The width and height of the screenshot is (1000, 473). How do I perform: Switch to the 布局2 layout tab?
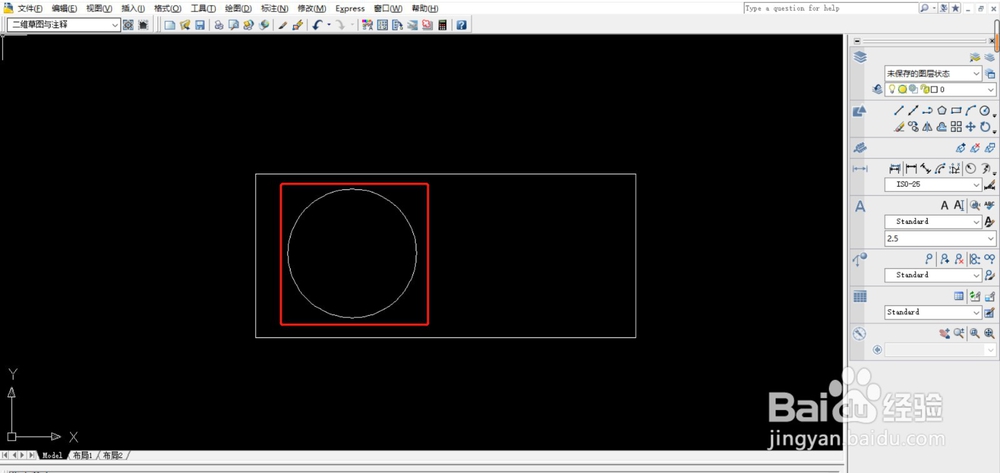point(114,455)
